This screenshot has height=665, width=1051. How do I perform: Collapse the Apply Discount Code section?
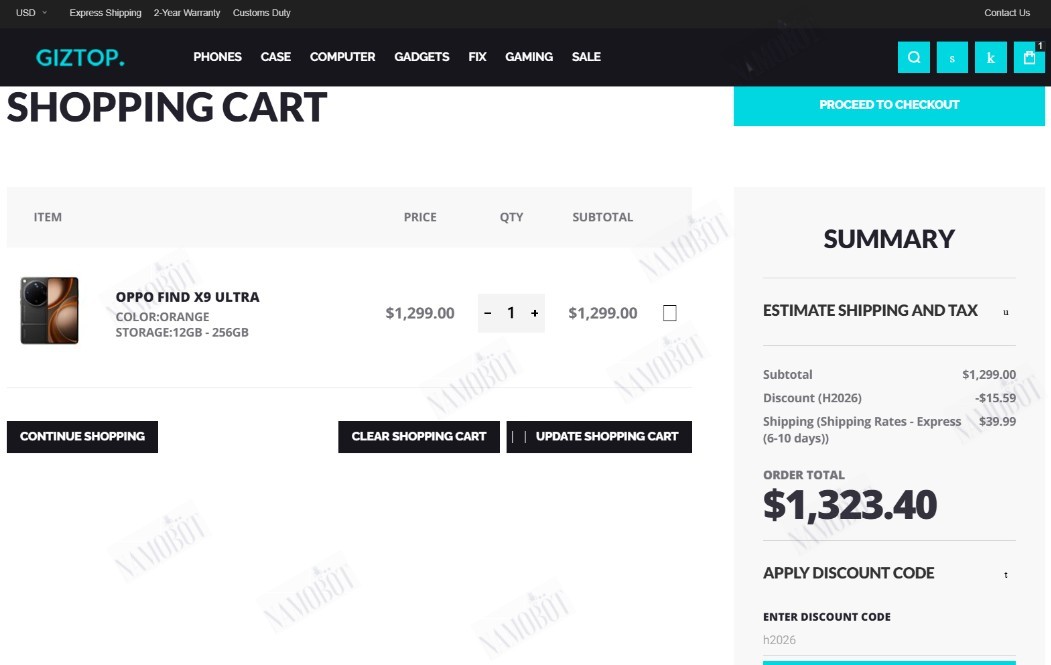click(x=889, y=573)
